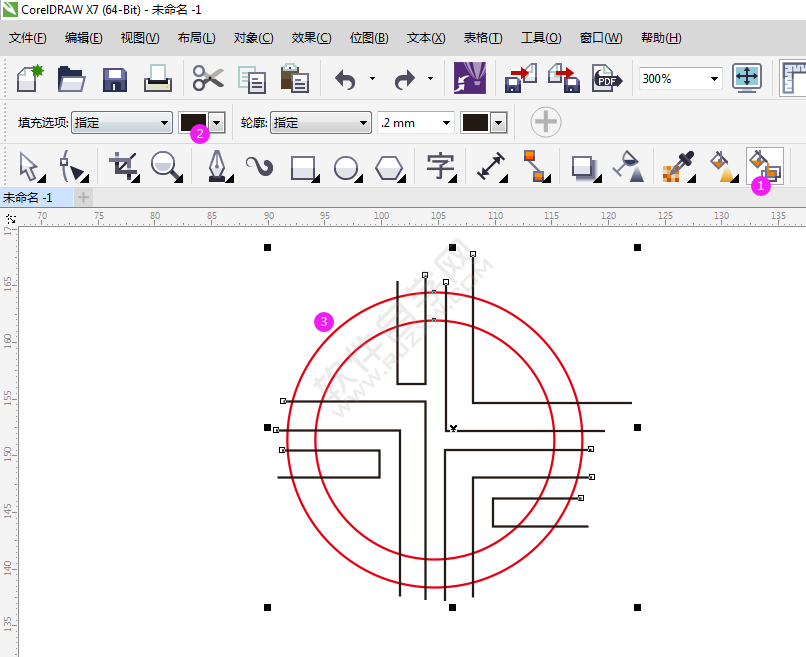Image resolution: width=806 pixels, height=657 pixels.
Task: Select the Rectangle tool
Action: pos(303,167)
